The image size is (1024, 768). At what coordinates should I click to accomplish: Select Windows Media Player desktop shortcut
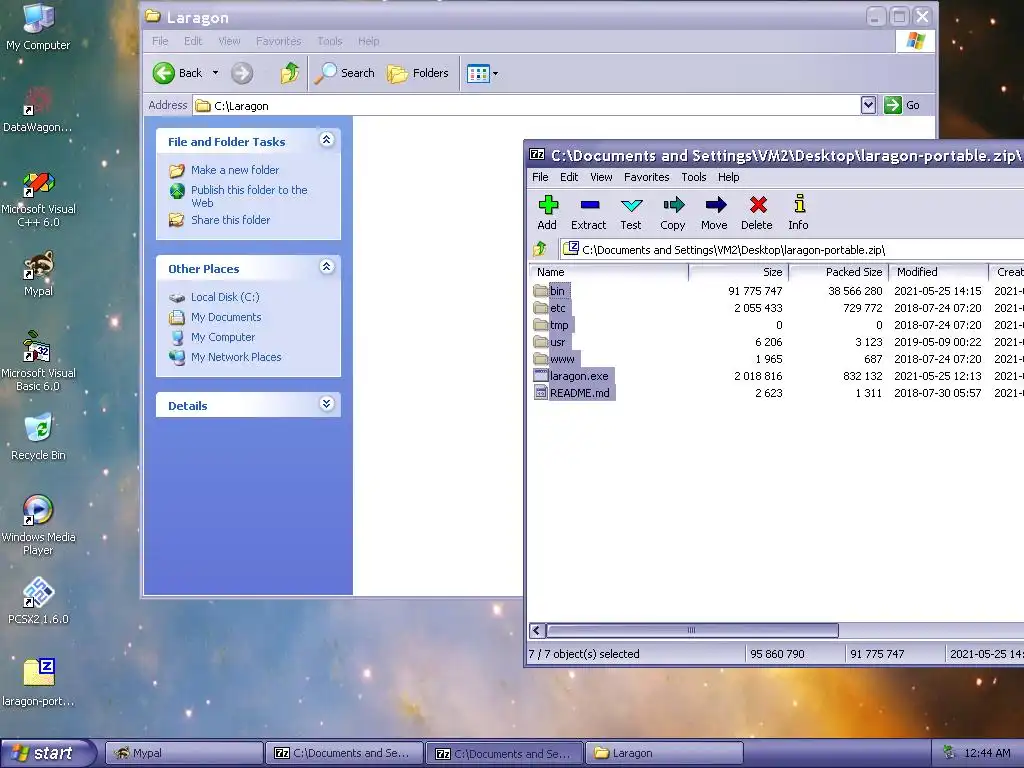pyautogui.click(x=38, y=526)
